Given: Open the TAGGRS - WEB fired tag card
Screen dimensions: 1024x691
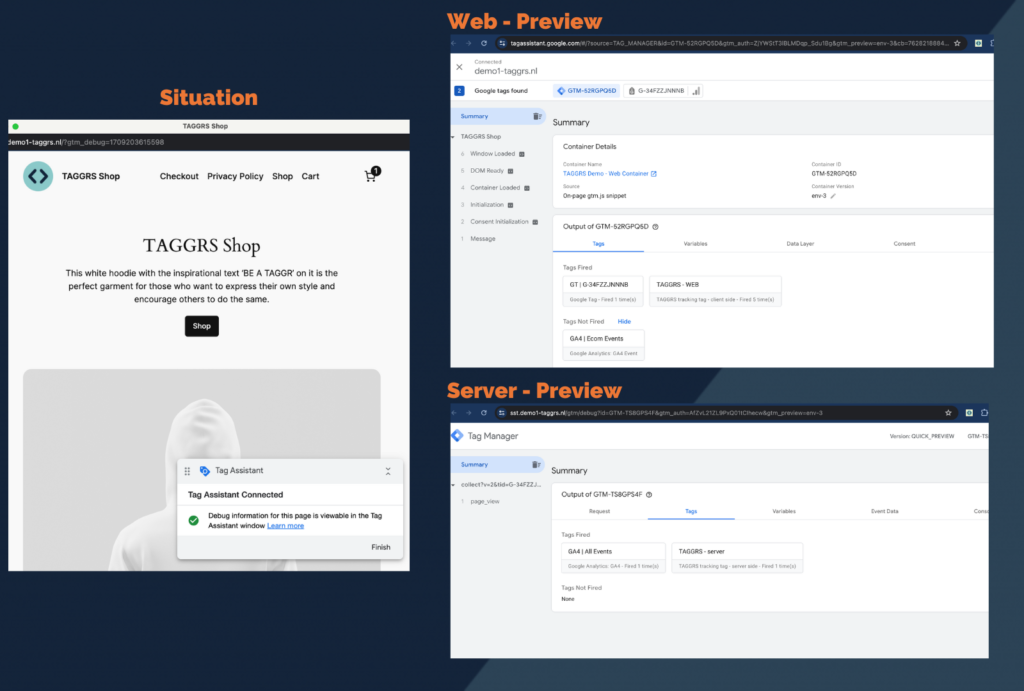Looking at the screenshot, I should [715, 291].
